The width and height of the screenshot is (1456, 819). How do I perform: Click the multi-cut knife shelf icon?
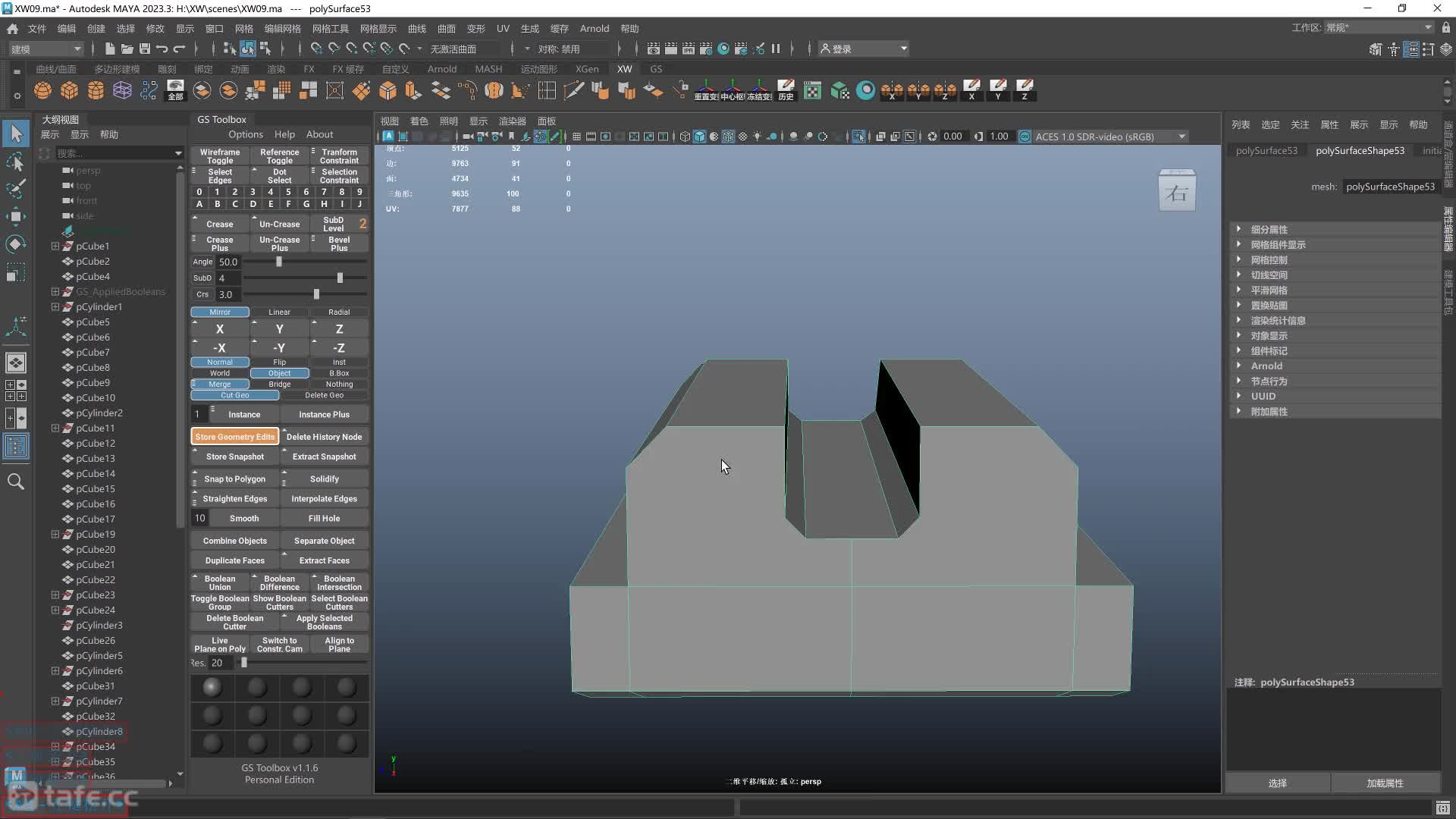(x=574, y=91)
